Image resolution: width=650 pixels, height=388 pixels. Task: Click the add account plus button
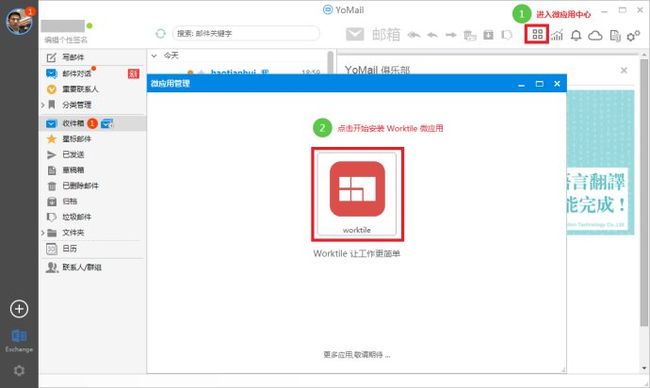19,309
